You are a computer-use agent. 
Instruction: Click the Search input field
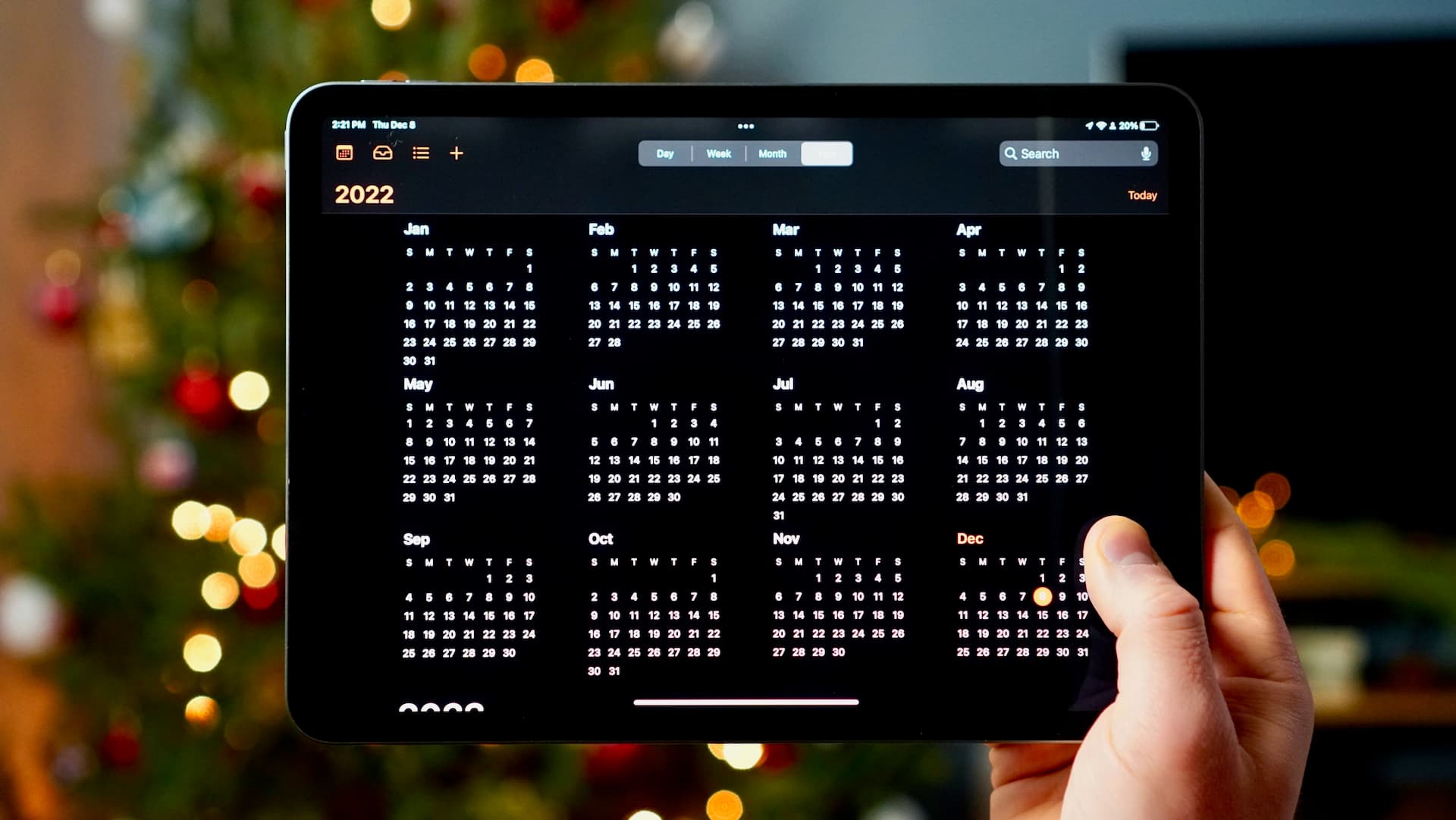[x=1075, y=153]
